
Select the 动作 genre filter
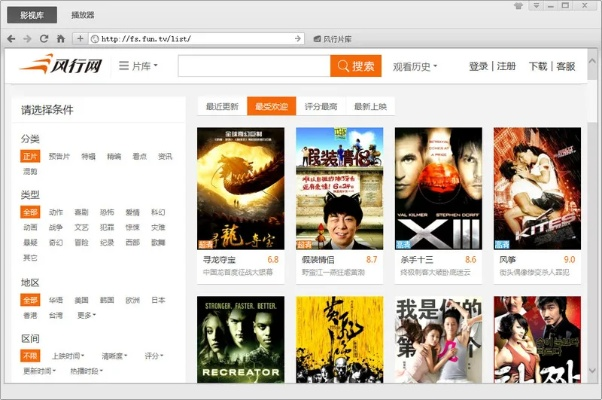coord(56,212)
